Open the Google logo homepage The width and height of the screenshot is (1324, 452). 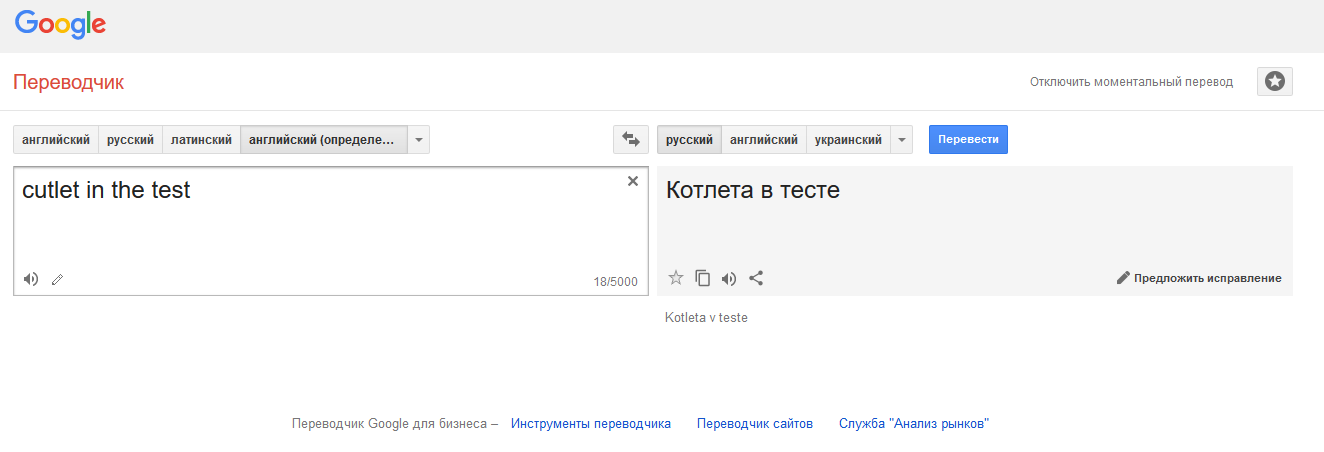point(60,25)
